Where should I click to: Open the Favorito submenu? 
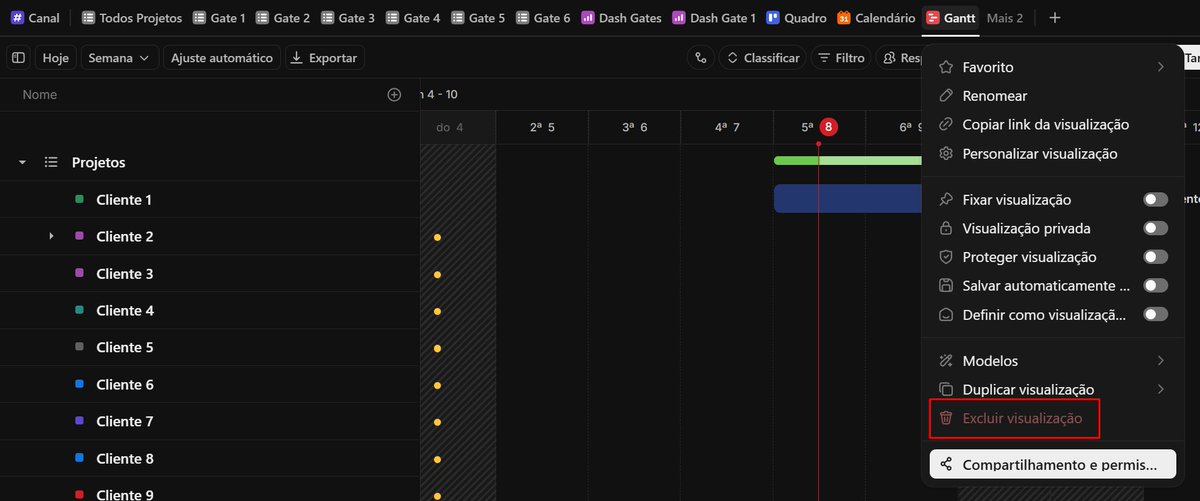[x=1052, y=67]
